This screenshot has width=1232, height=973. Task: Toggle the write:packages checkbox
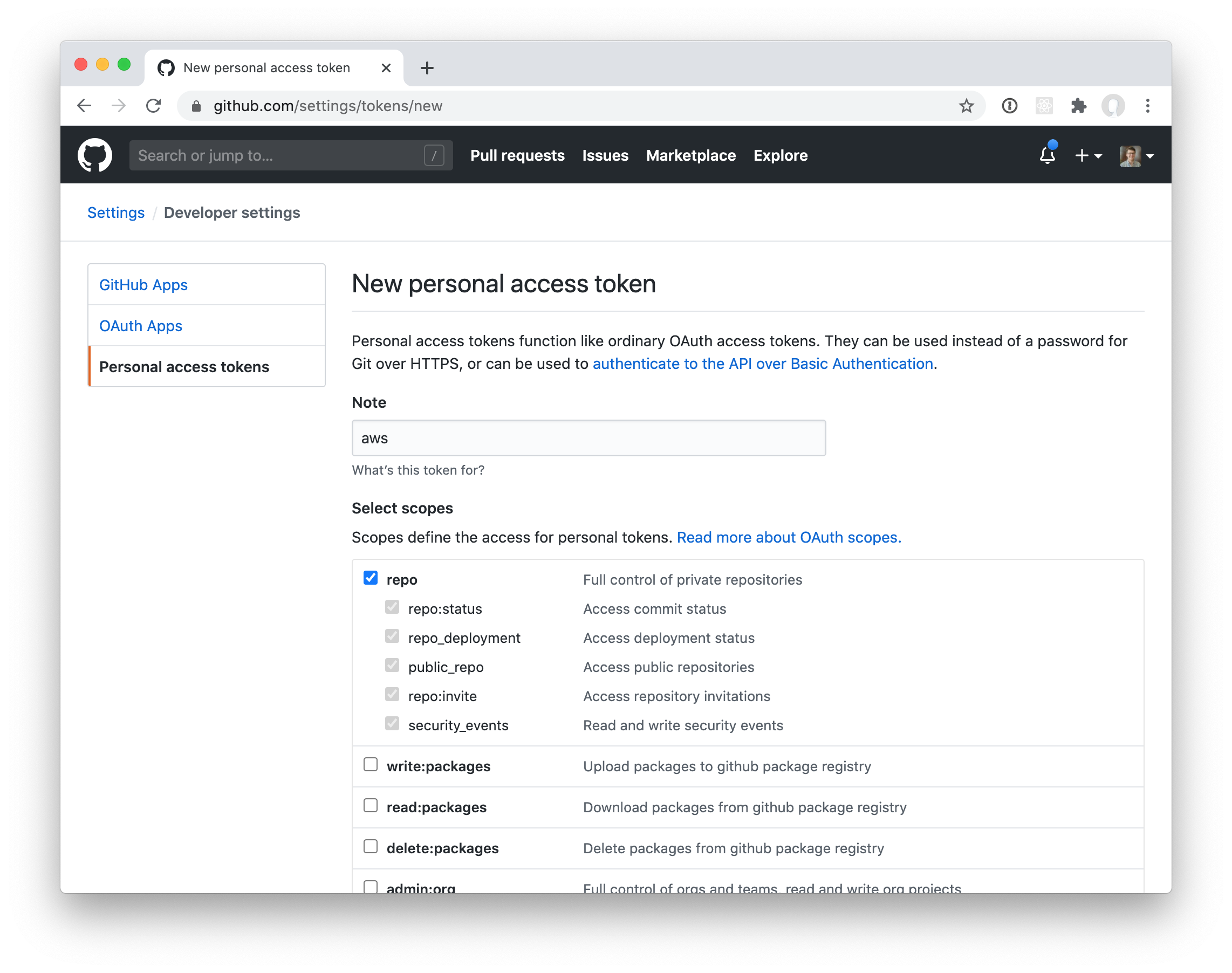pos(371,764)
